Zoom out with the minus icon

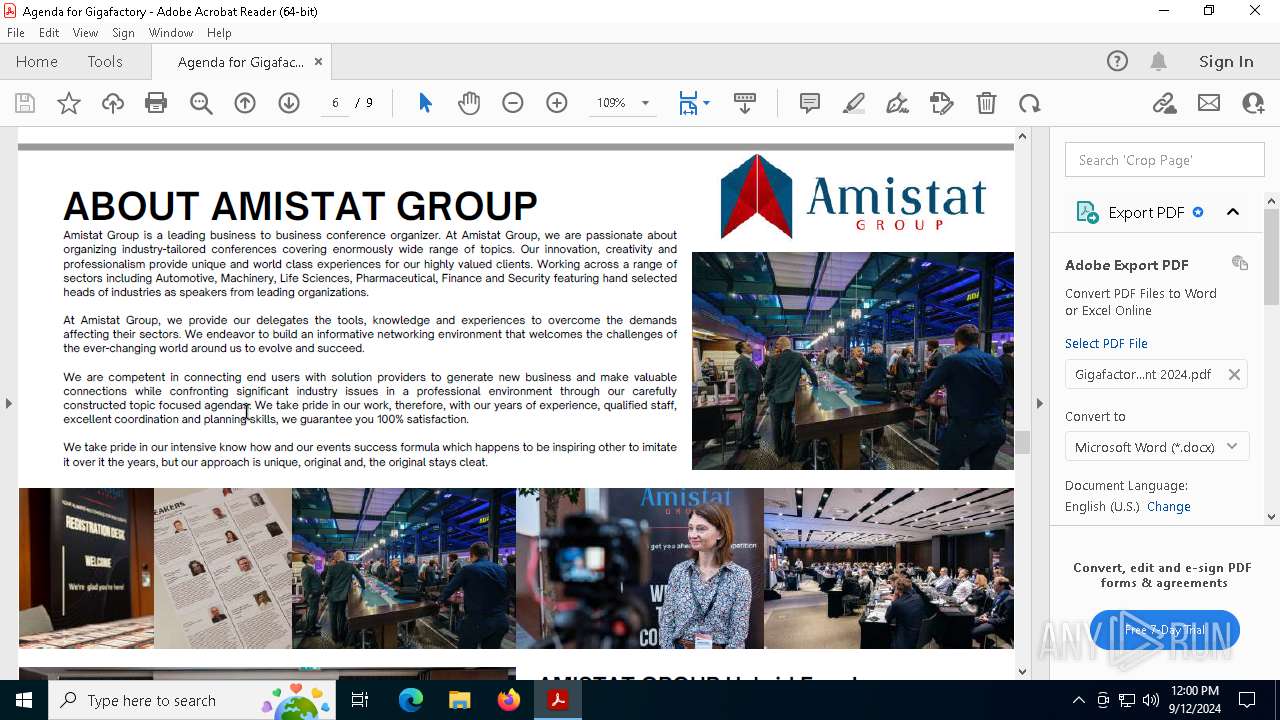click(513, 103)
